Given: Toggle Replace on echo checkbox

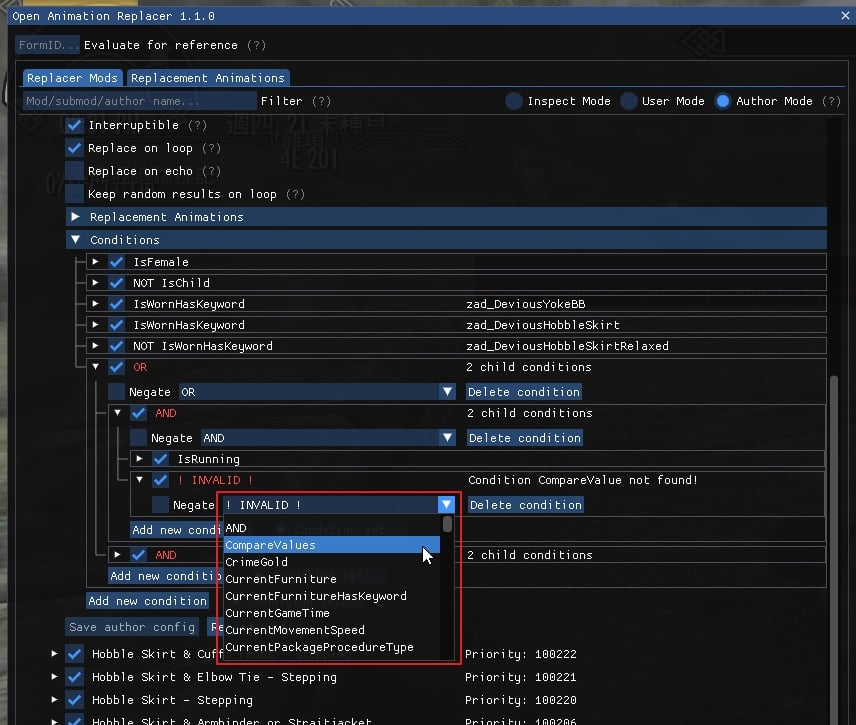Looking at the screenshot, I should click(x=75, y=171).
